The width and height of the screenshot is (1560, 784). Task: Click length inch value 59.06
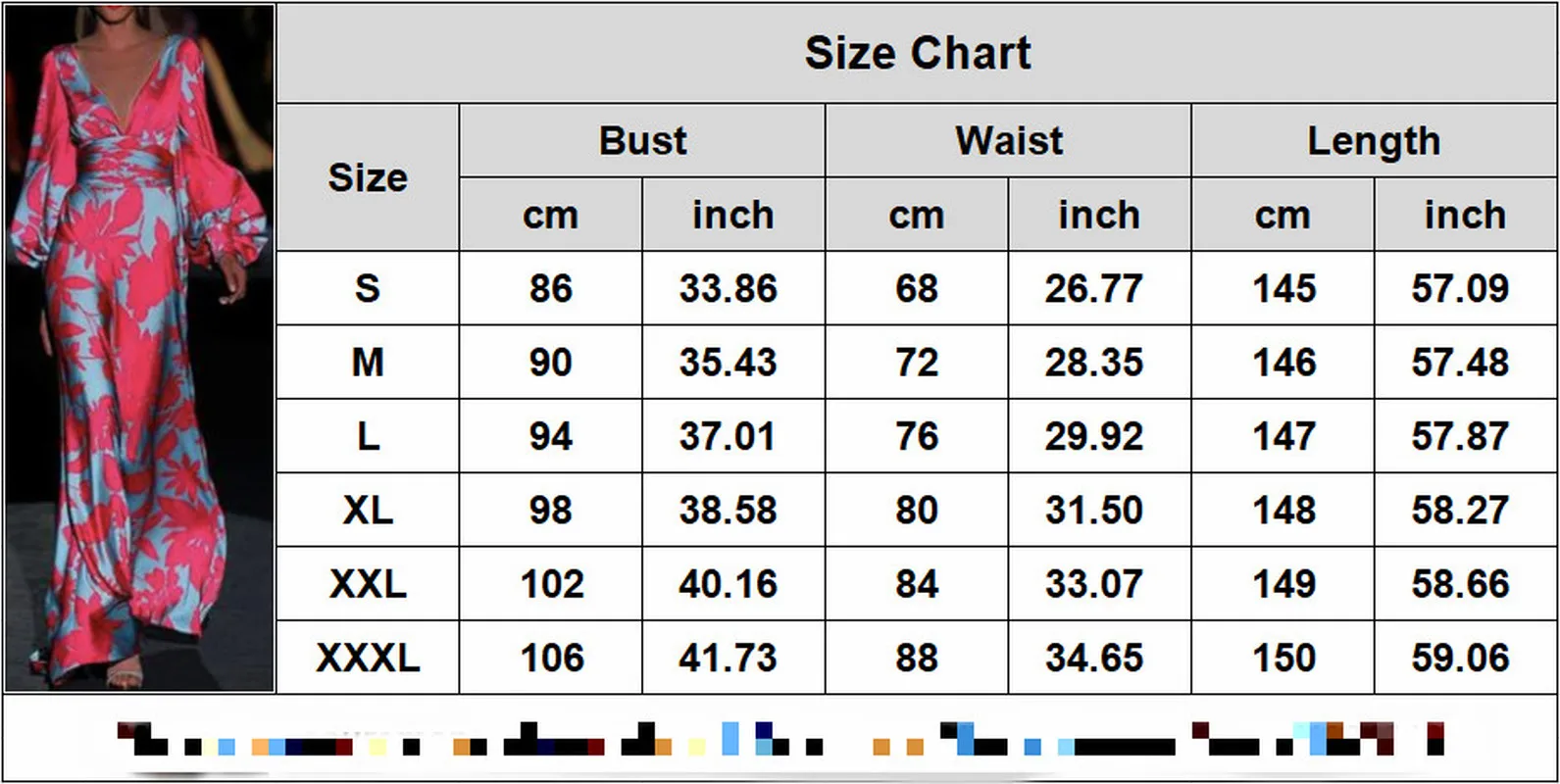tap(1460, 658)
